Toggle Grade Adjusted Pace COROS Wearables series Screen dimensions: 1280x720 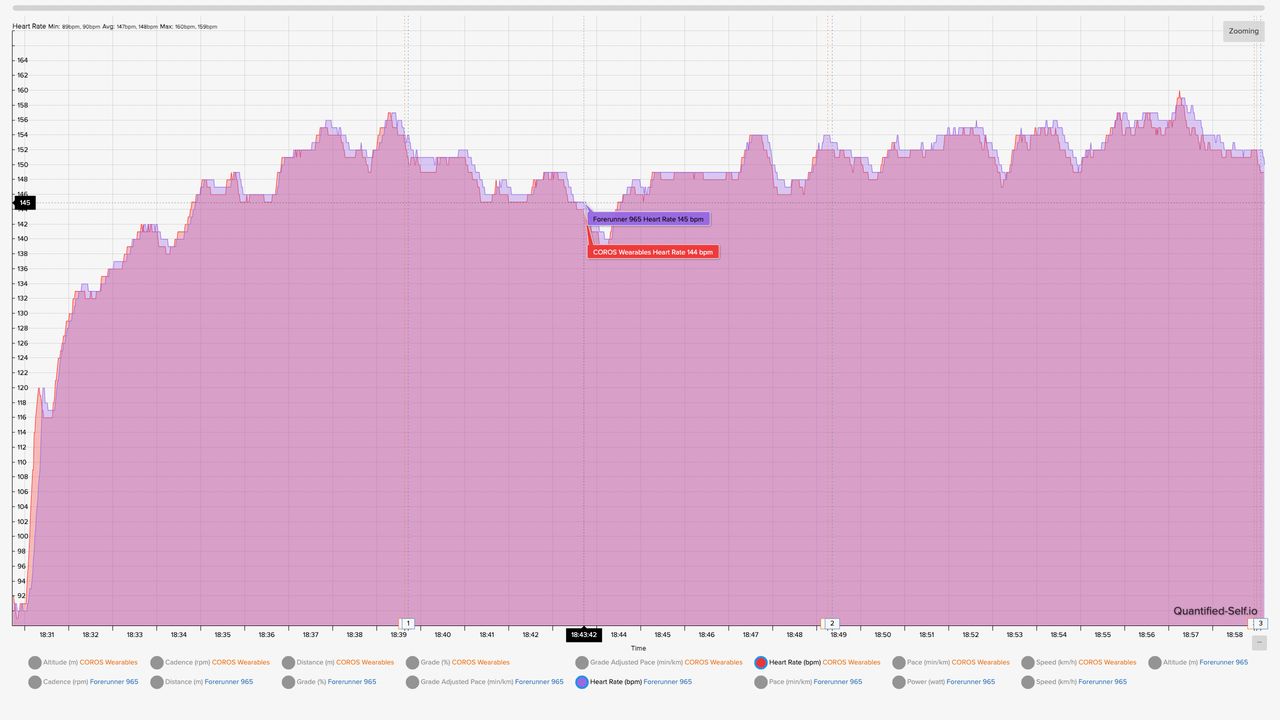point(659,662)
